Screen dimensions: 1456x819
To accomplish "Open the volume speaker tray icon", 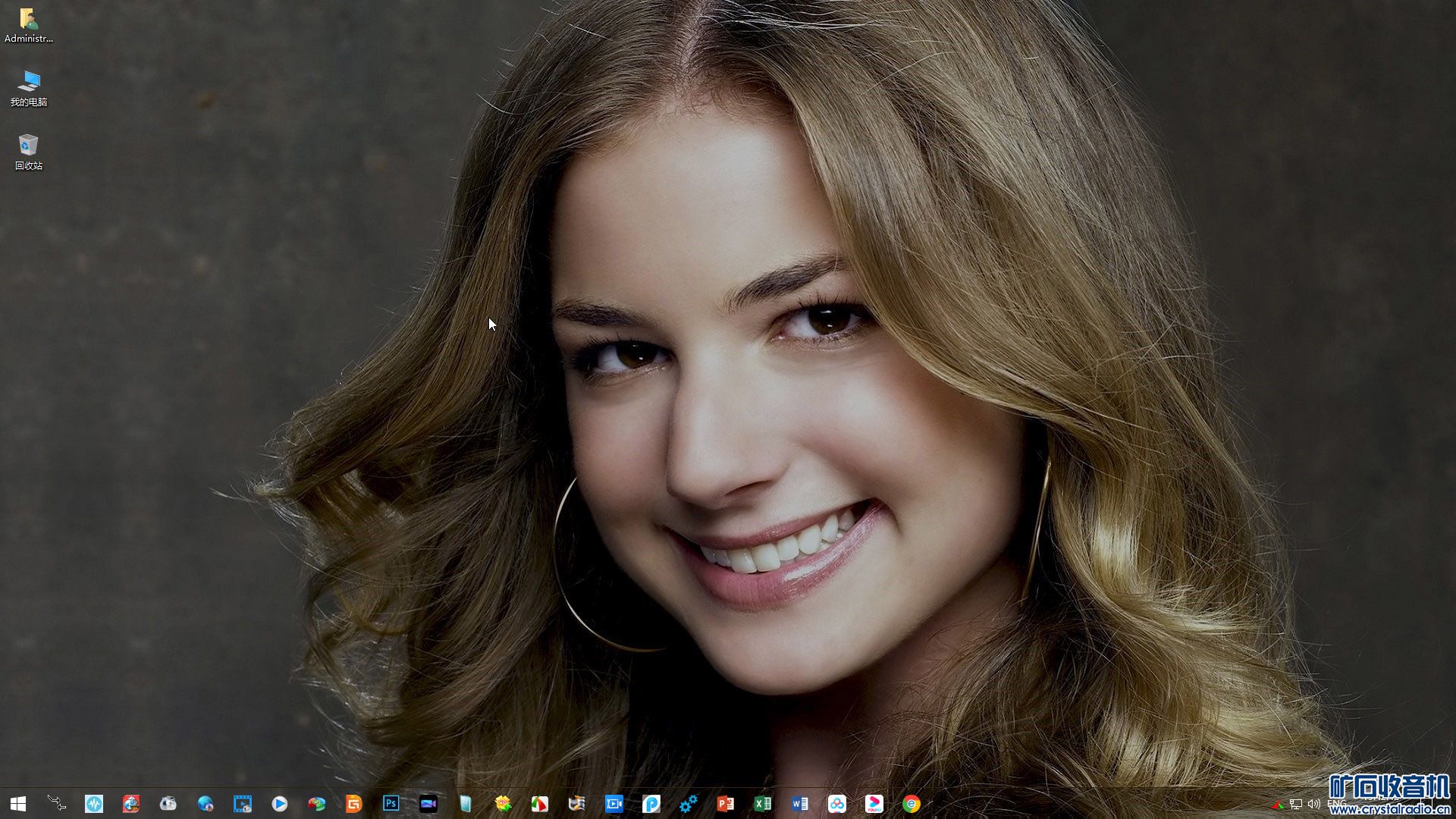I will (x=1314, y=804).
